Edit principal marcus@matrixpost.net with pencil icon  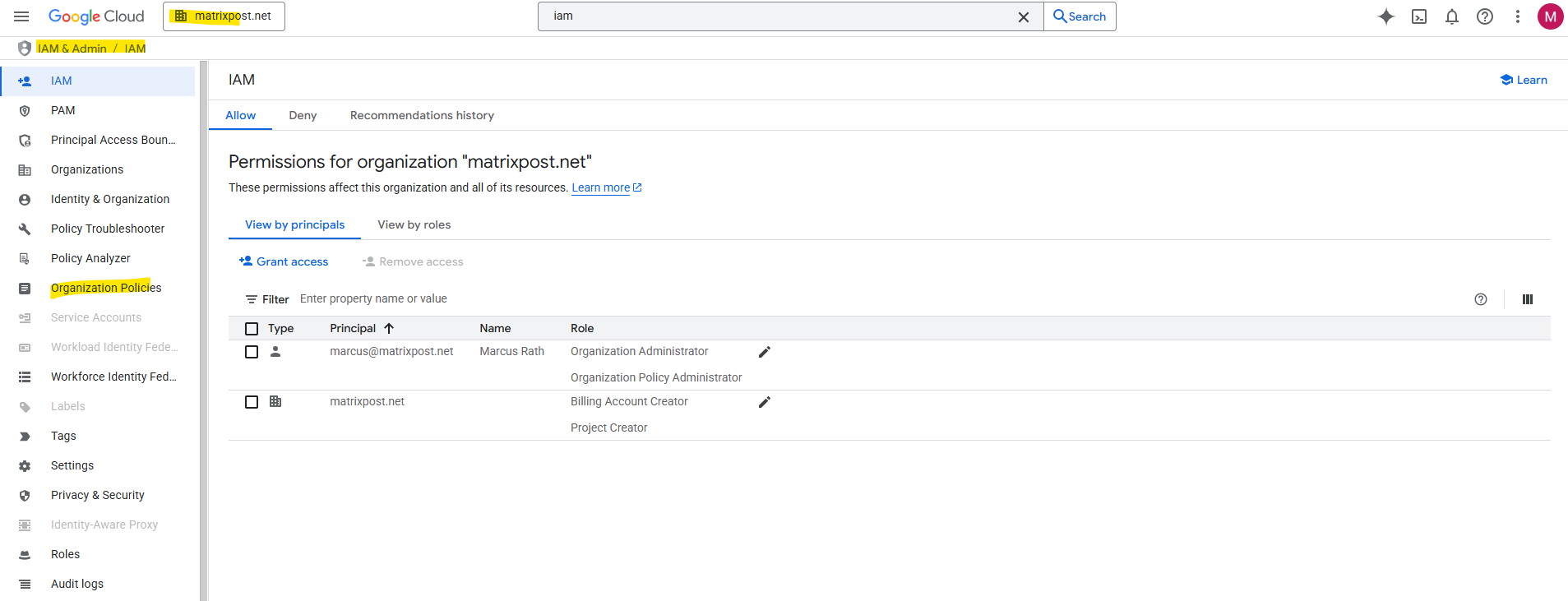coord(764,352)
